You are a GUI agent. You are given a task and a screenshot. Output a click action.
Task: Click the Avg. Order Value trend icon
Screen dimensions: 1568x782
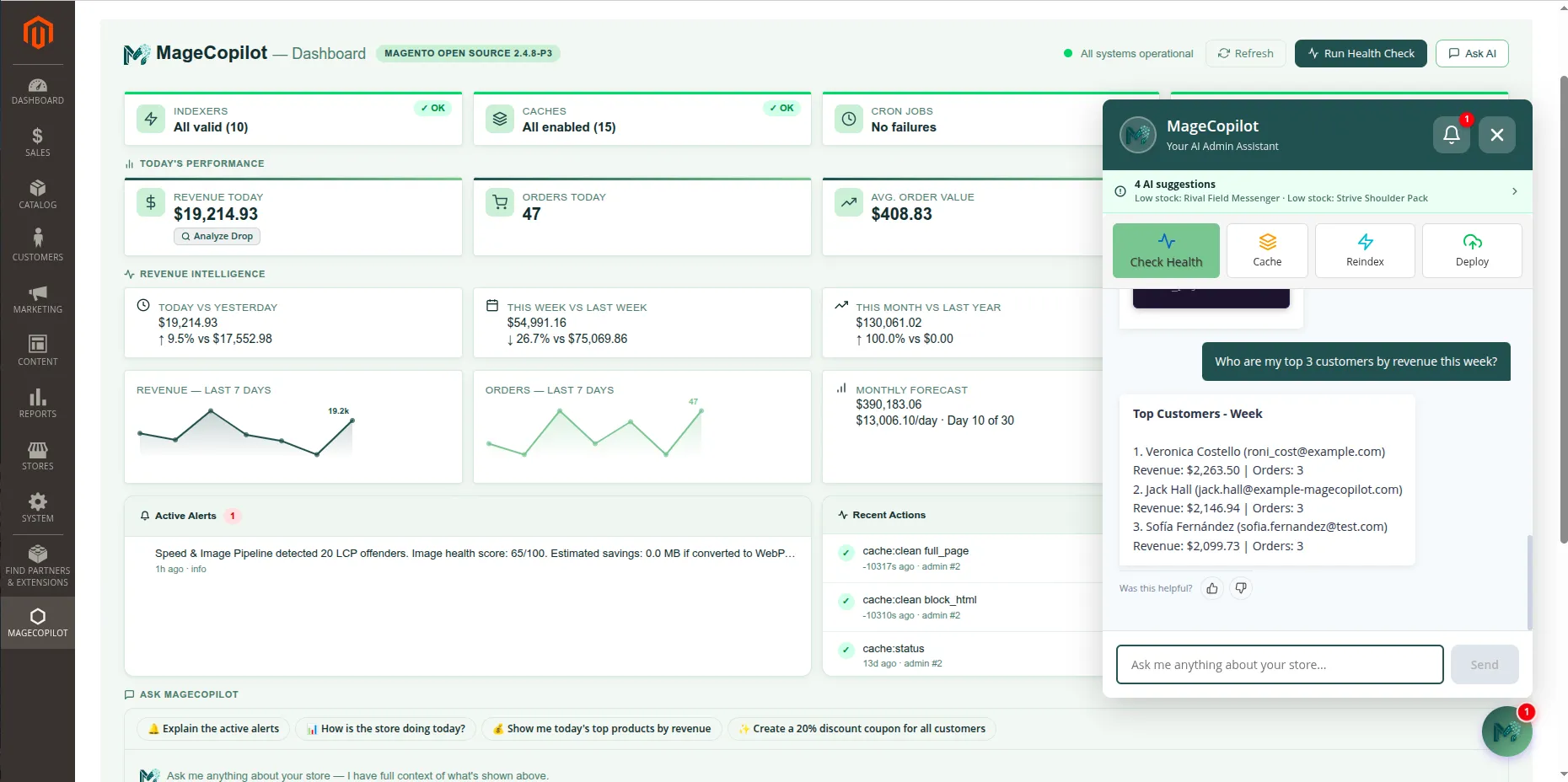[x=849, y=202]
